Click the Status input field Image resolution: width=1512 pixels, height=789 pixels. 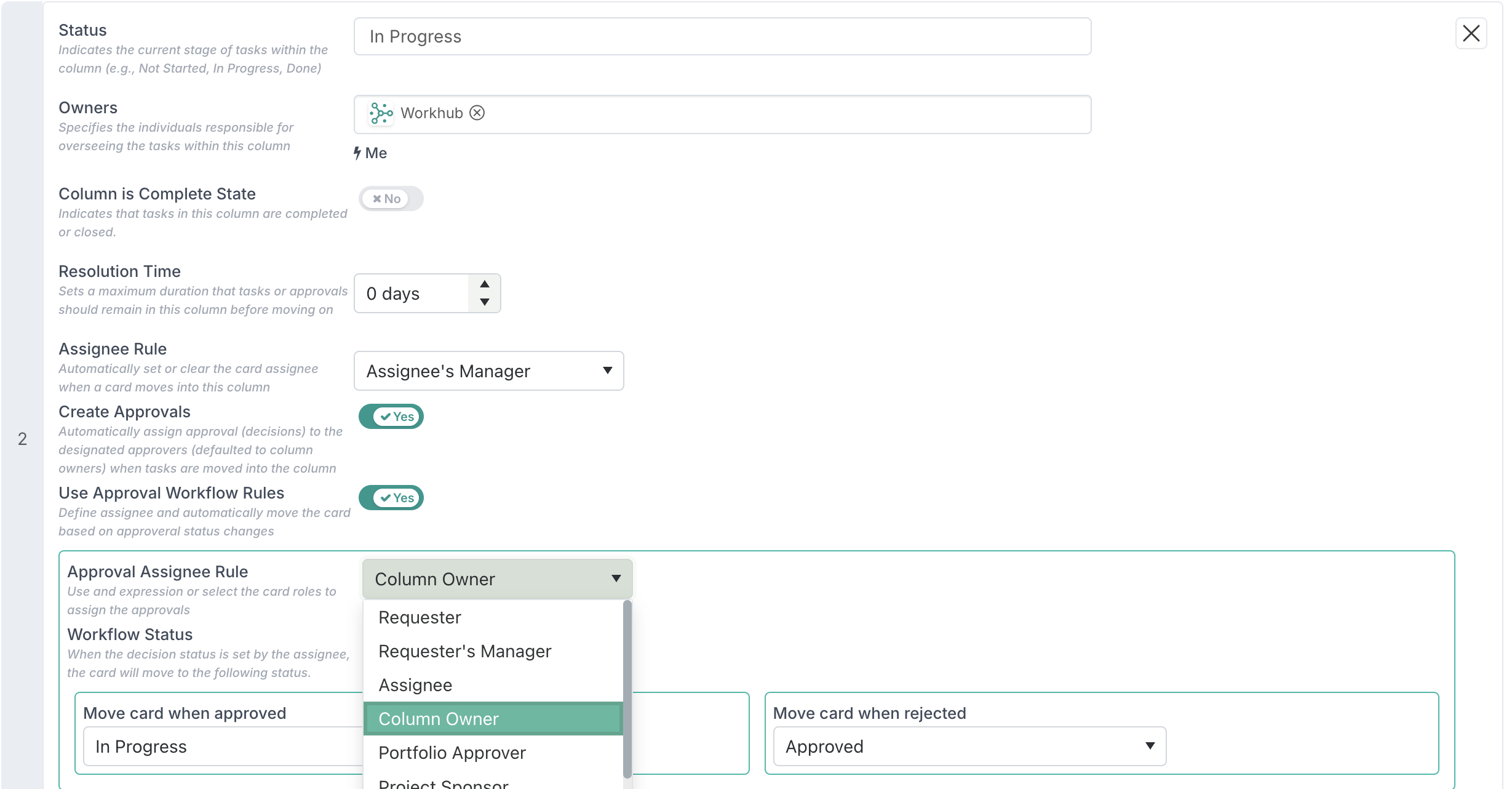(x=723, y=37)
